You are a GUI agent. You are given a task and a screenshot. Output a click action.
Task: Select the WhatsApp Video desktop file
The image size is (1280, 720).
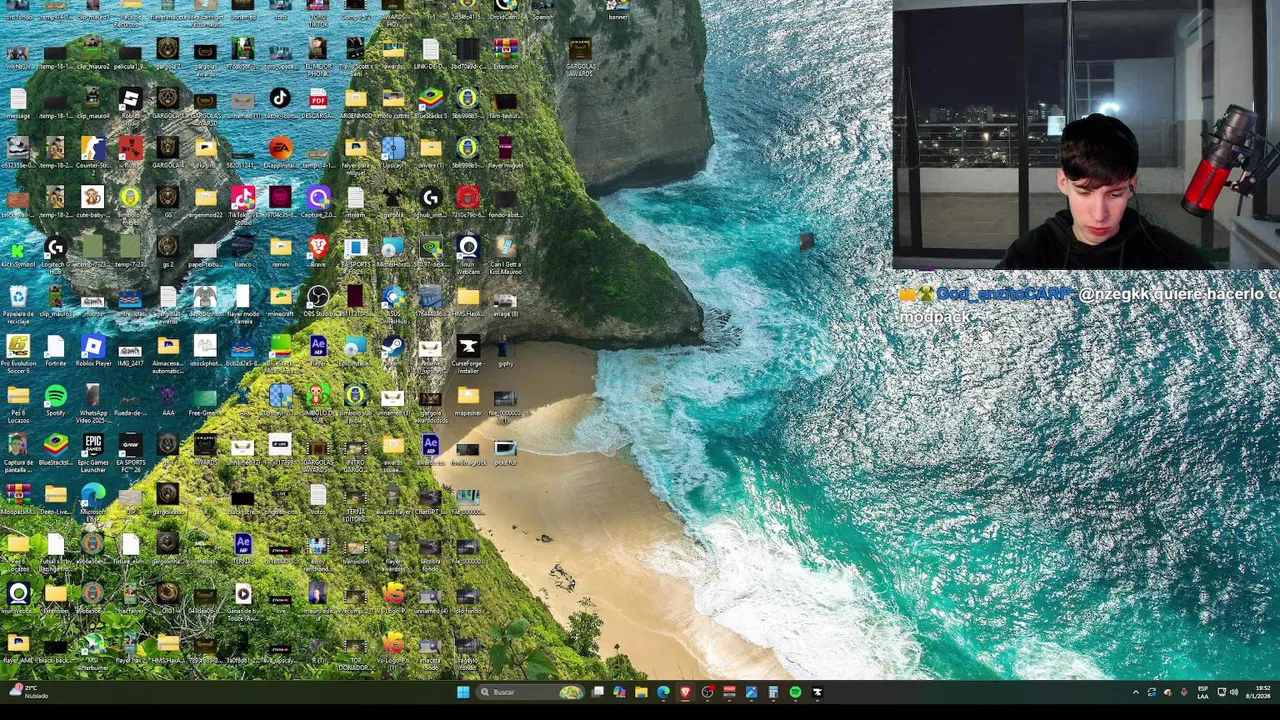coord(93,403)
